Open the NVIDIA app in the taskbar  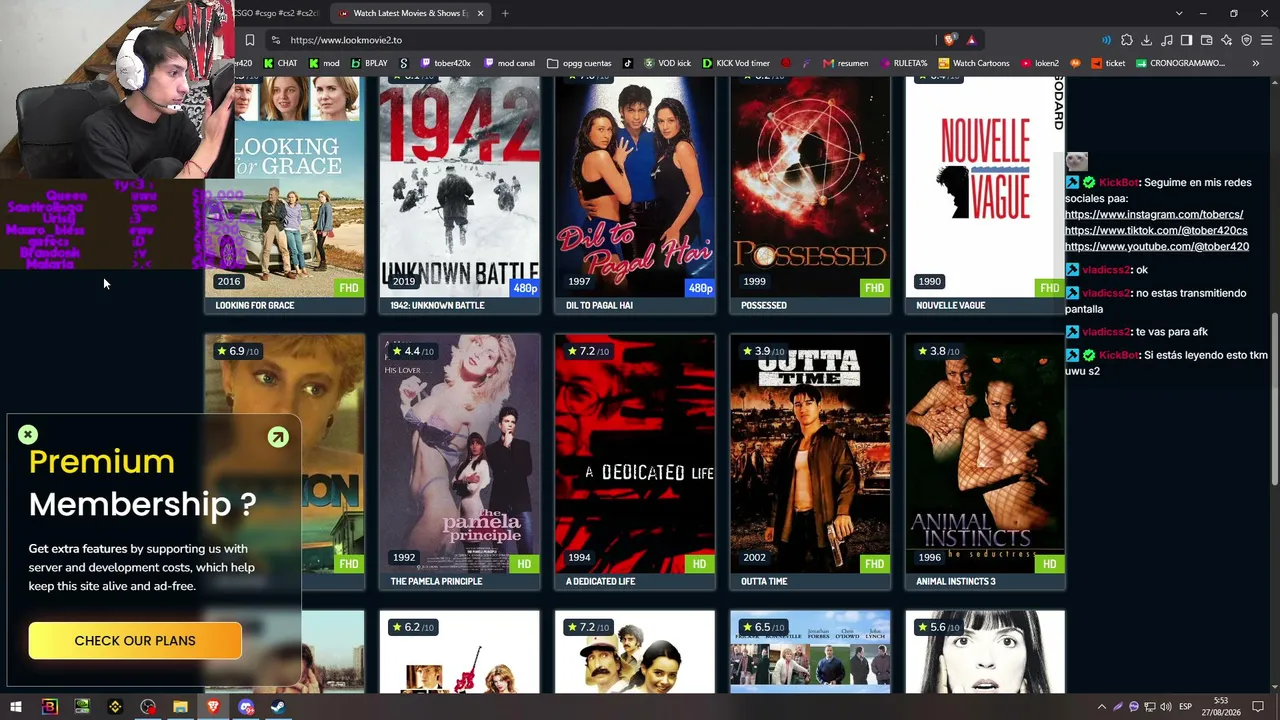pyautogui.click(x=82, y=707)
